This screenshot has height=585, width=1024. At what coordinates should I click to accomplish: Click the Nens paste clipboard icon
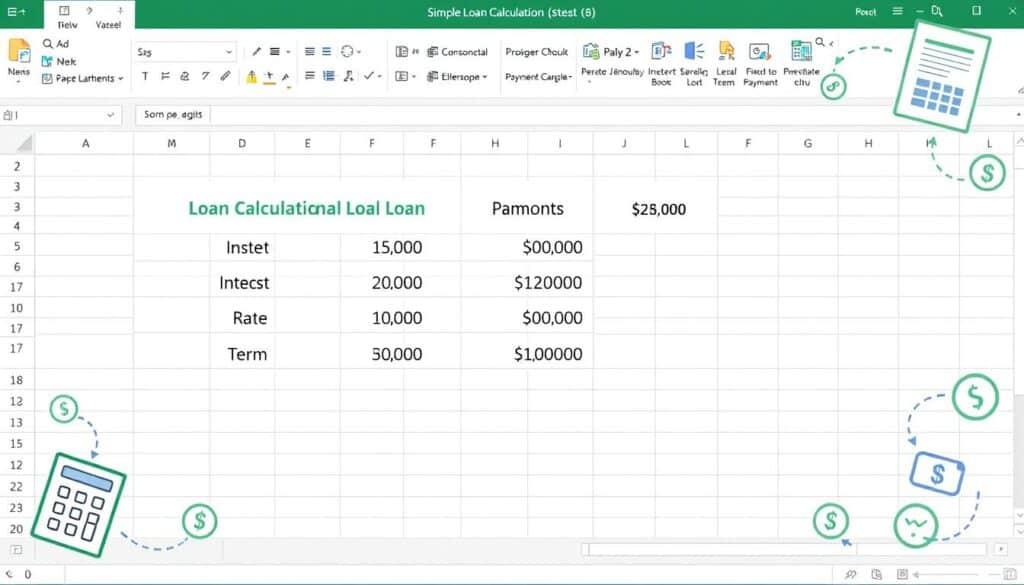19,51
